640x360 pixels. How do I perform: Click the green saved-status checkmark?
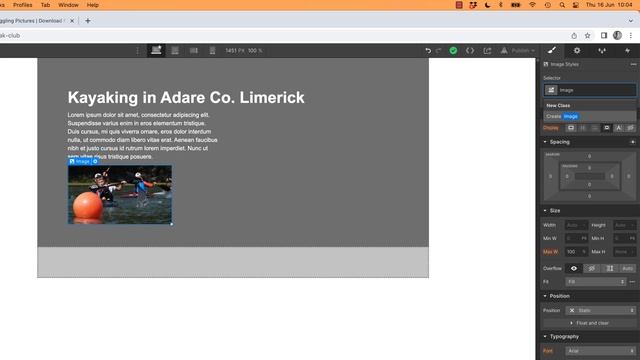pyautogui.click(x=453, y=51)
